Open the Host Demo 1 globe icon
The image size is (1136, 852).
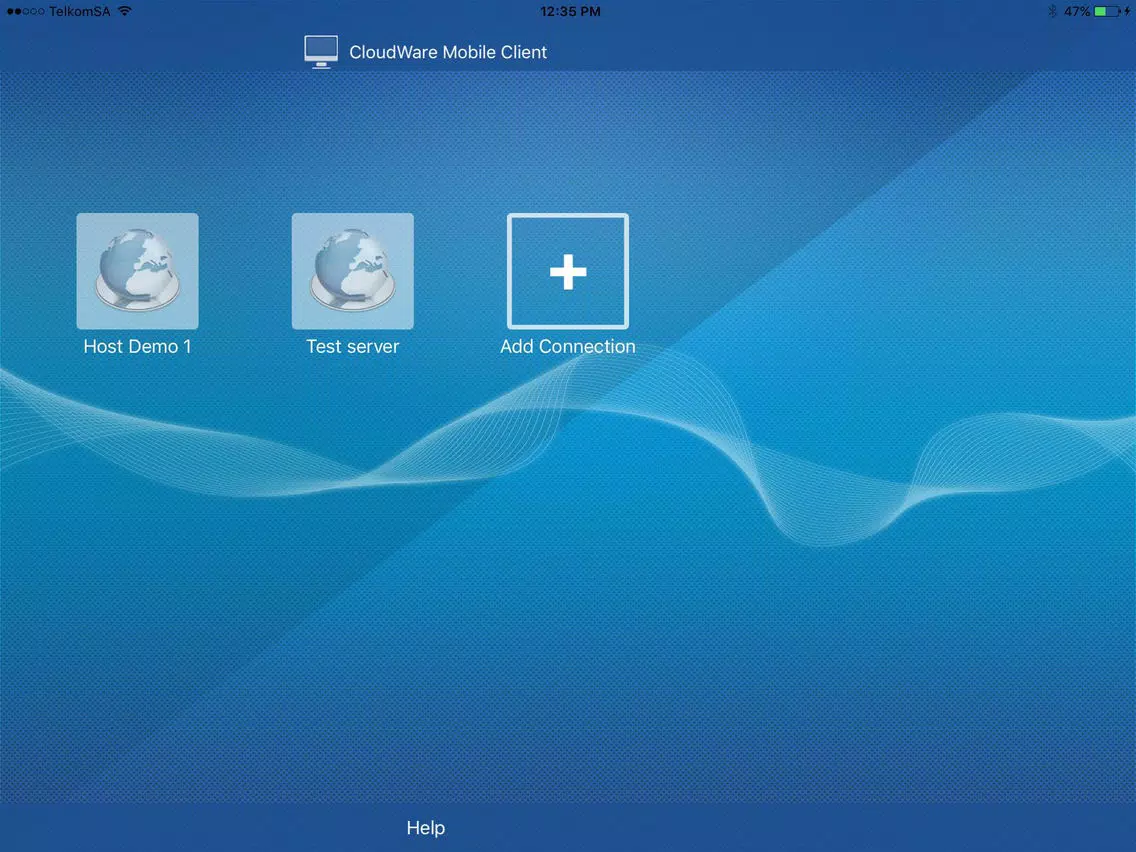(x=138, y=271)
